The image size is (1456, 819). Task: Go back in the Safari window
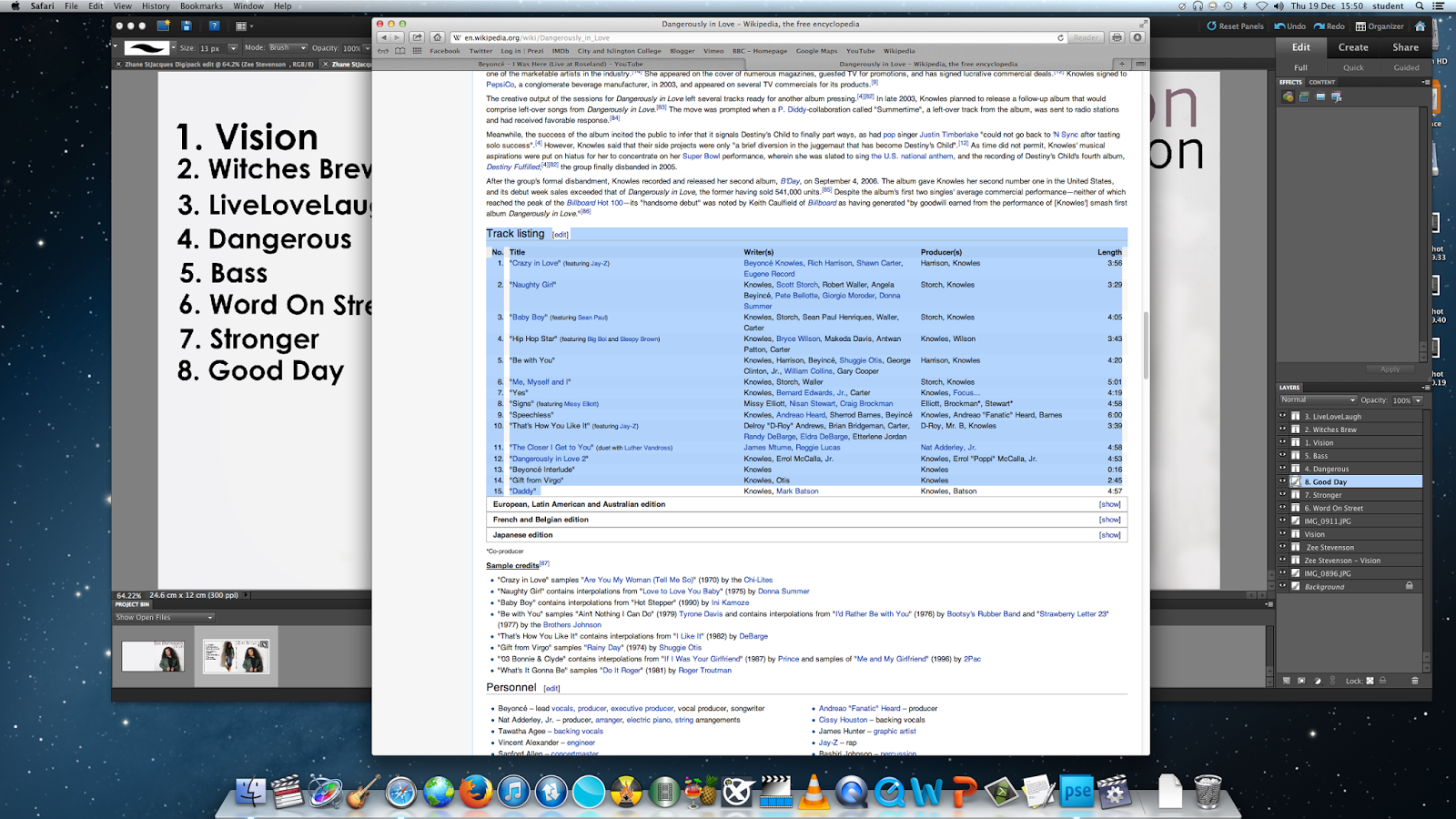(384, 37)
